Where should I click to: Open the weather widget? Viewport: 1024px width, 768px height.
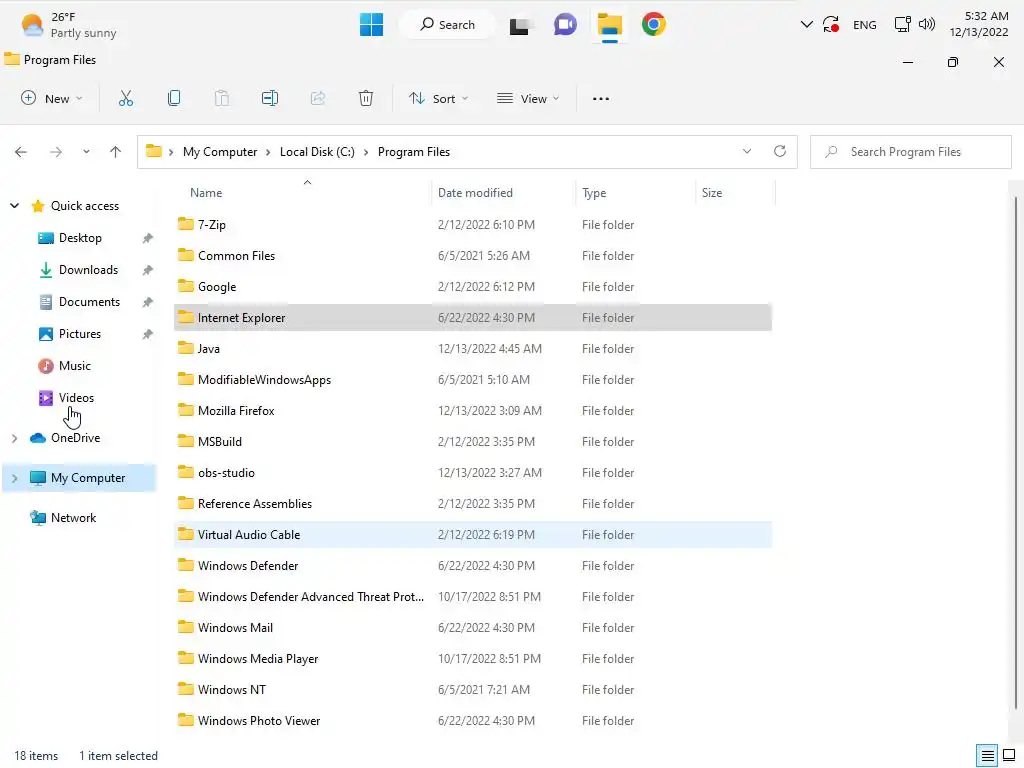[x=68, y=25]
